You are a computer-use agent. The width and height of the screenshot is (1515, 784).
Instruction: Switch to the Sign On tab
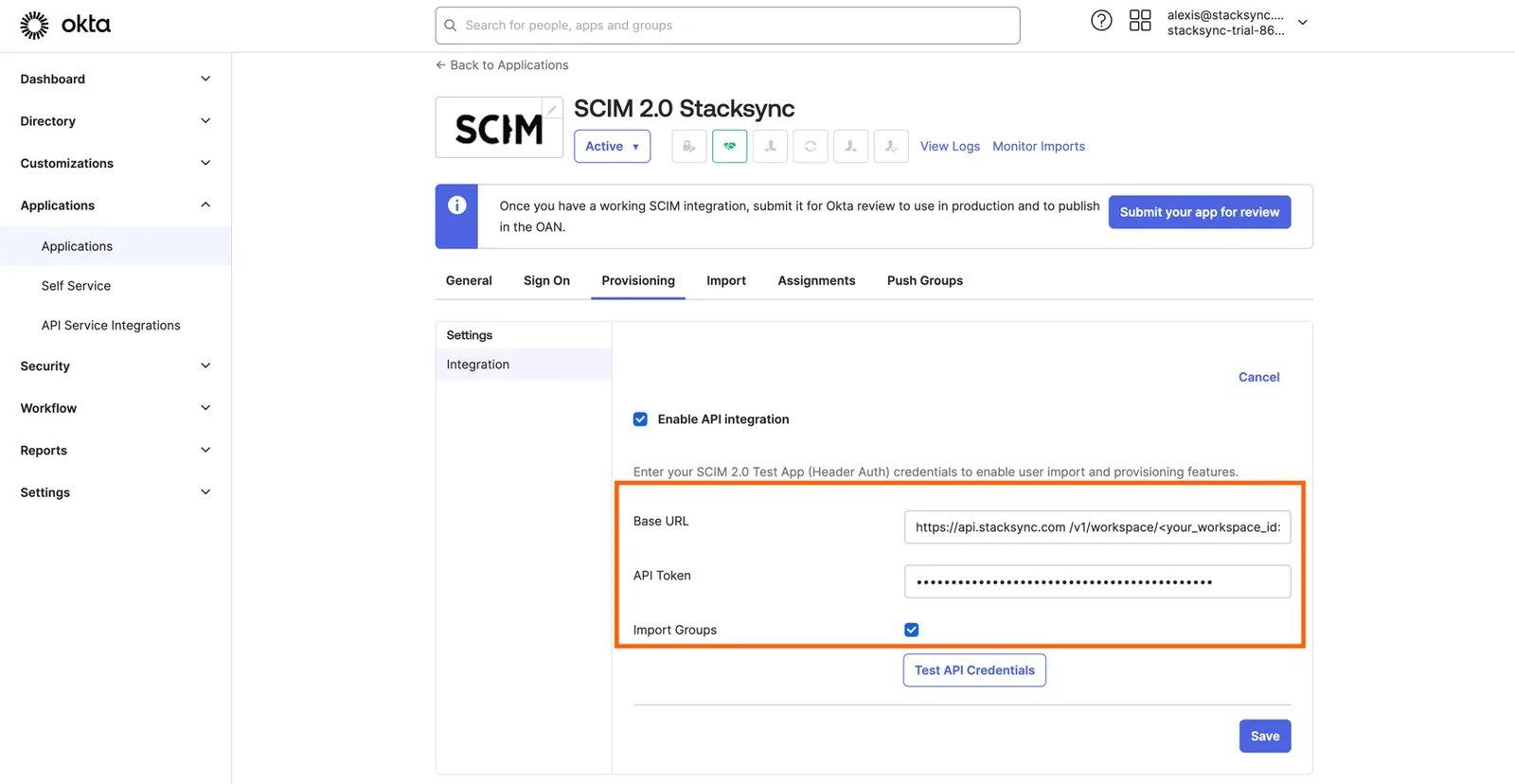point(546,280)
